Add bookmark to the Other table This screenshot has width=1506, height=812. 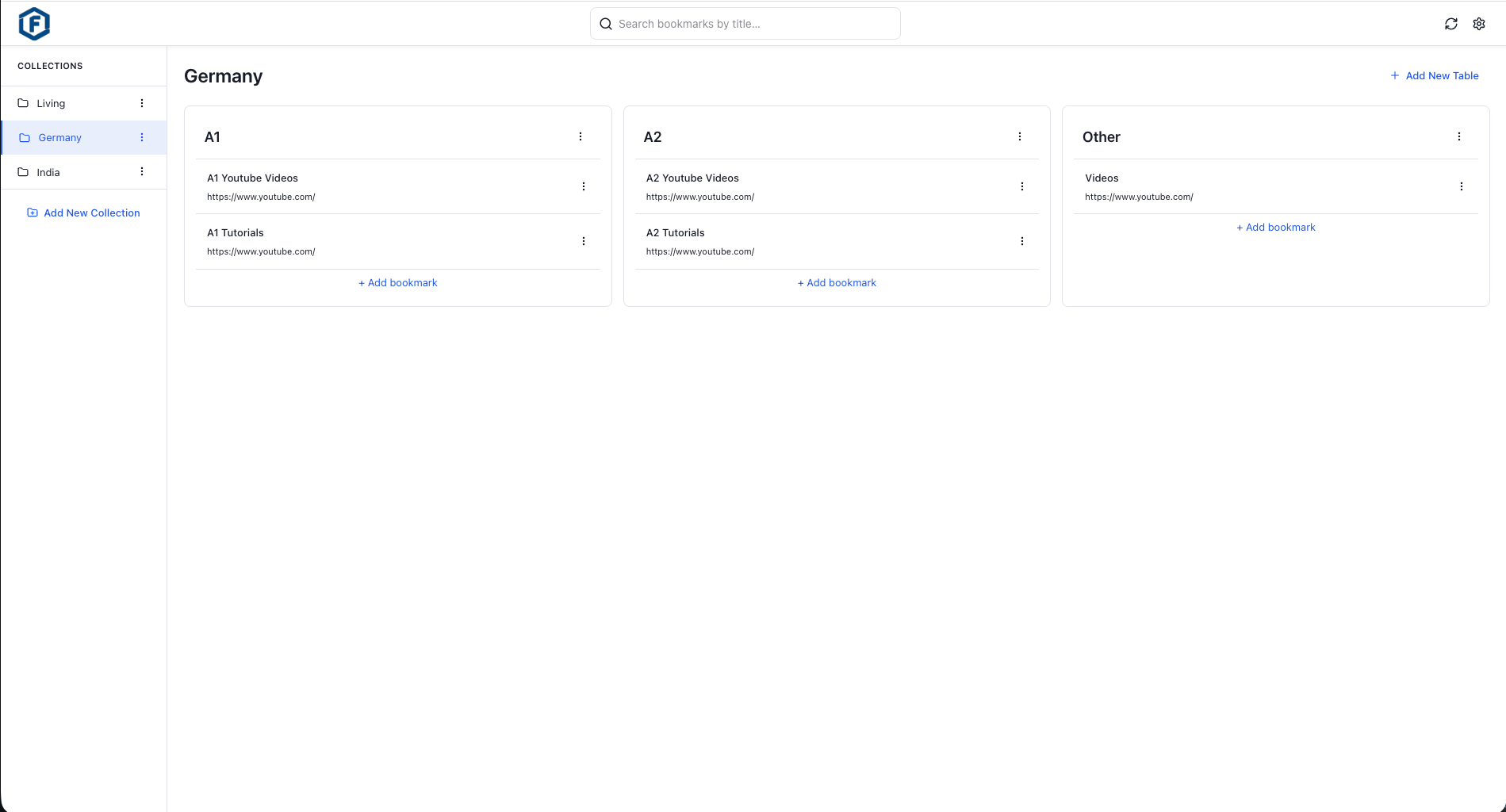coord(1275,227)
